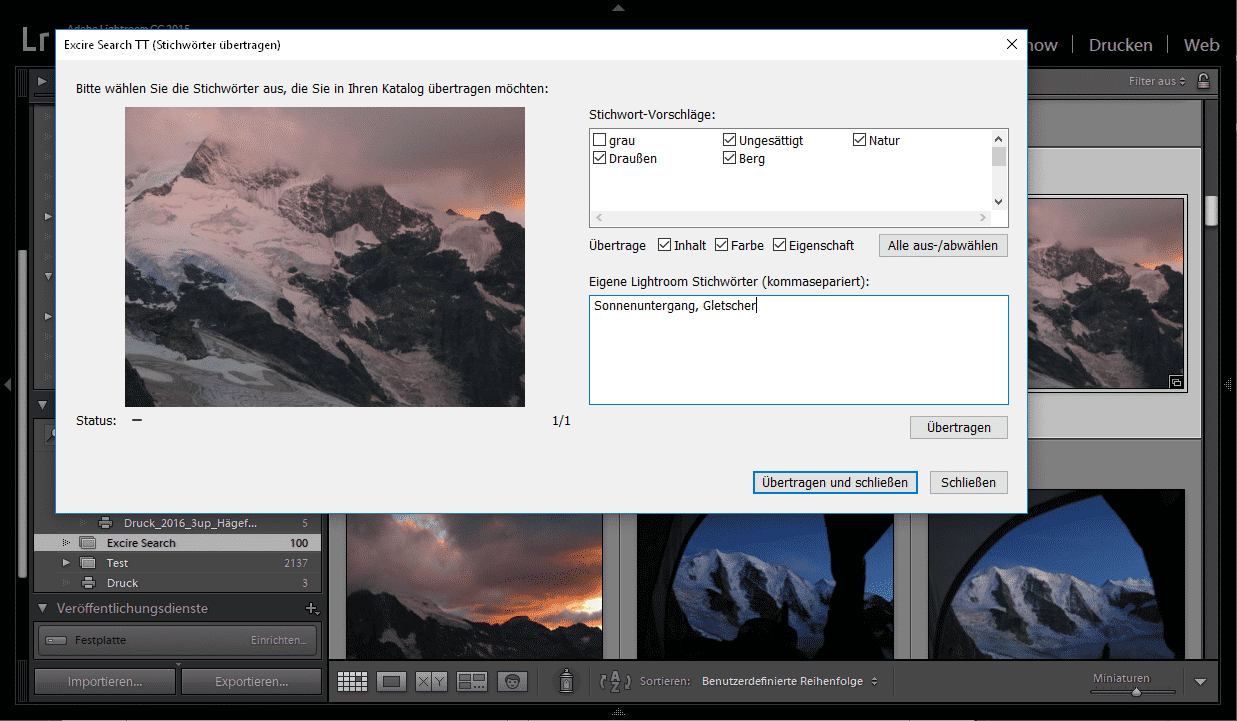Click the Importieren button

click(106, 682)
